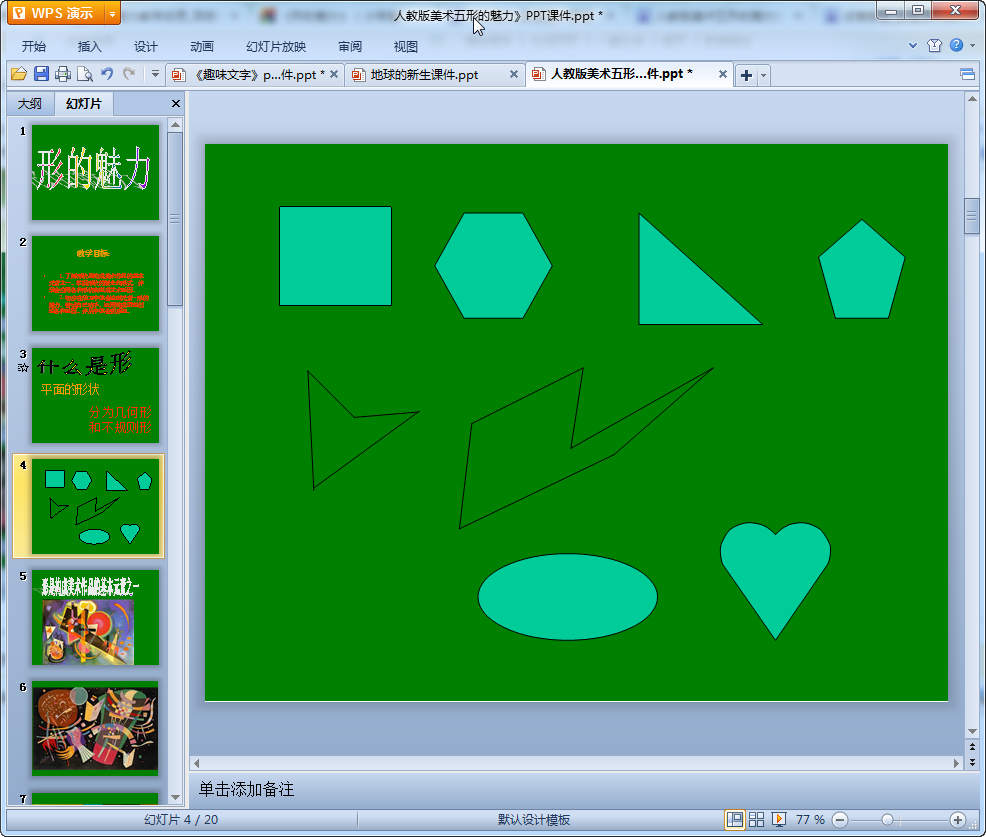Select slide 2 thumbnail 教学目标
This screenshot has width=986, height=837.
click(x=96, y=283)
